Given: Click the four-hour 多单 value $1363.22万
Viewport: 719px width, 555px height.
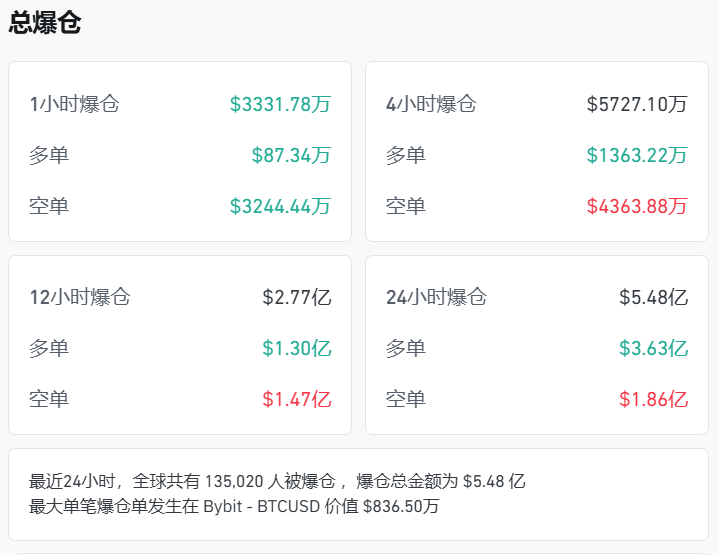Looking at the screenshot, I should tap(637, 155).
